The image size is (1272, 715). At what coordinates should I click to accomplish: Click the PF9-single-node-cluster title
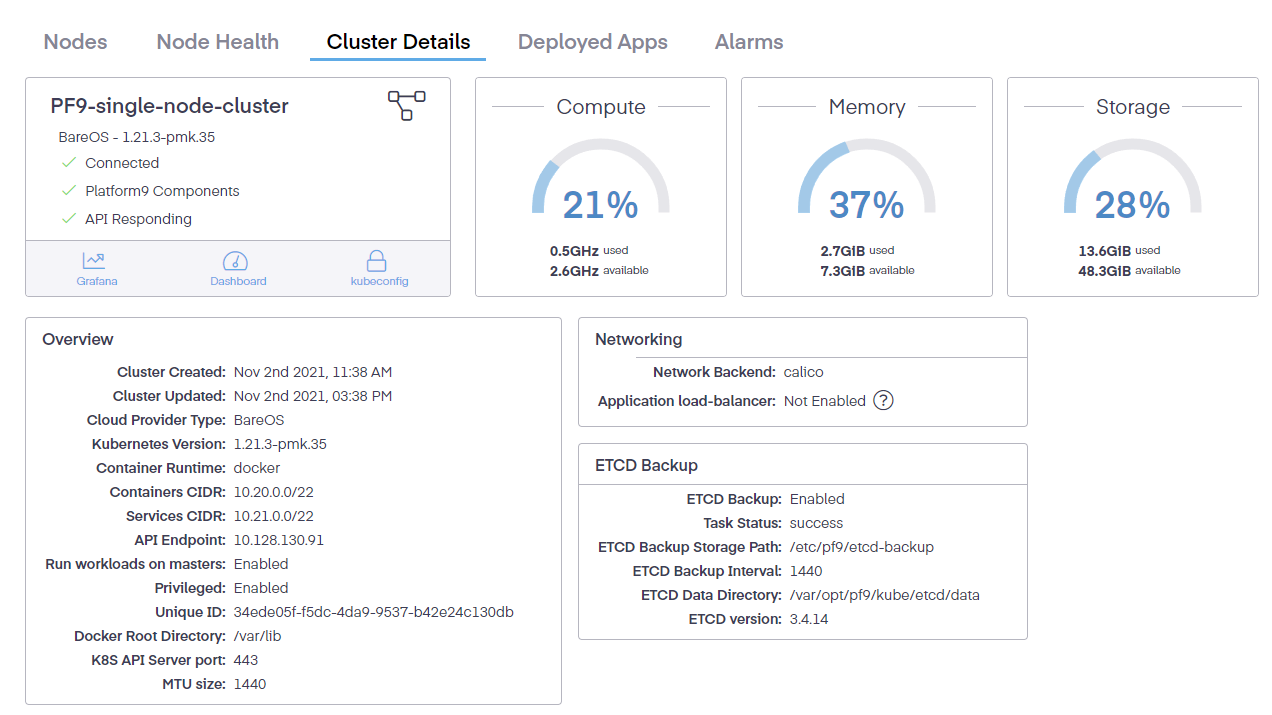(x=169, y=106)
